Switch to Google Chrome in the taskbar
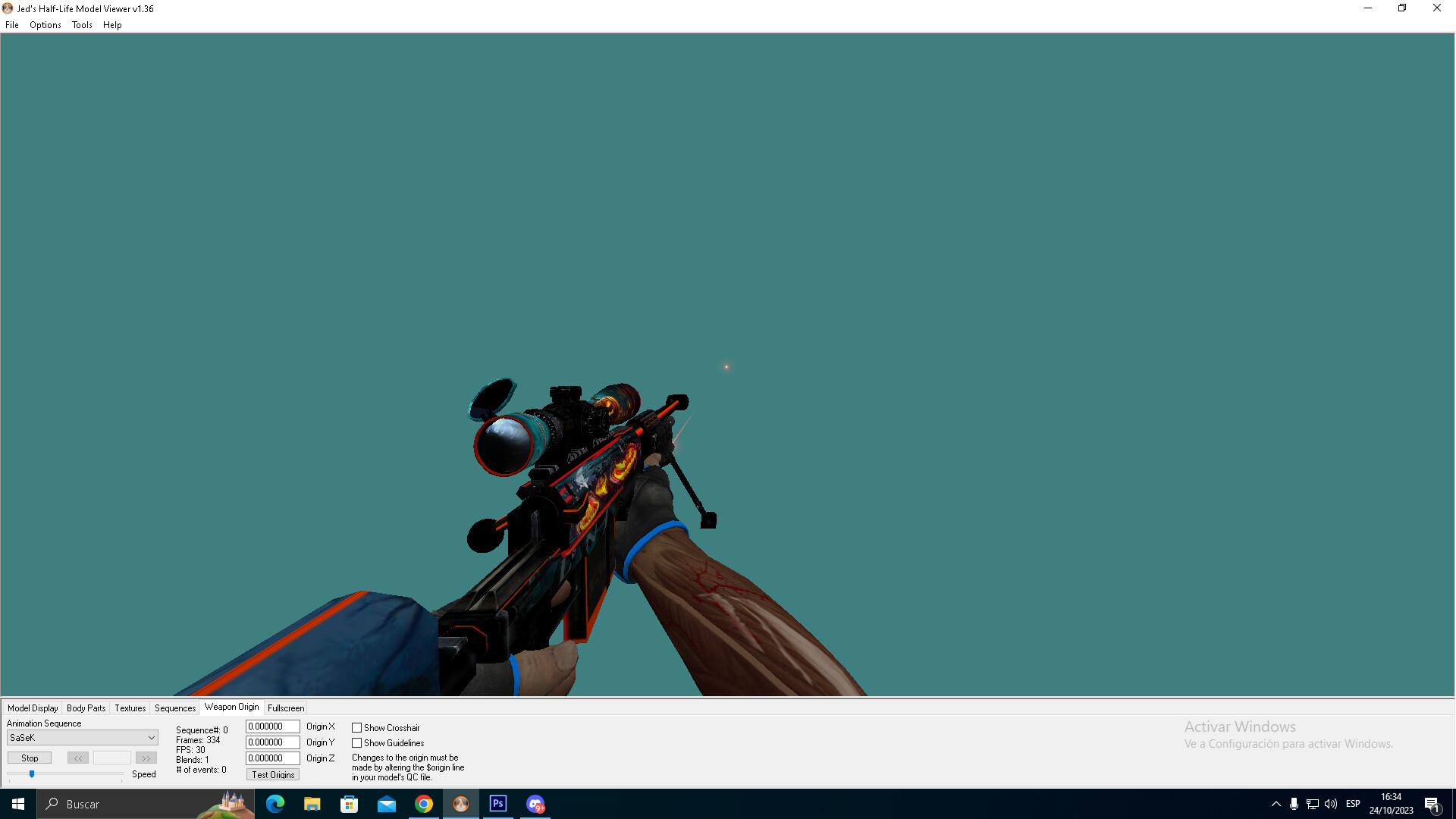1456x819 pixels. [423, 804]
